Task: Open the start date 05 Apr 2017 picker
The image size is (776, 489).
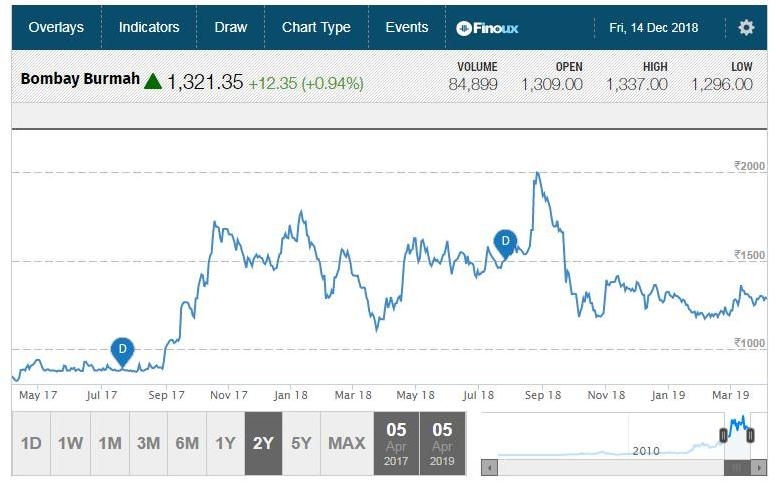Action: pyautogui.click(x=396, y=443)
